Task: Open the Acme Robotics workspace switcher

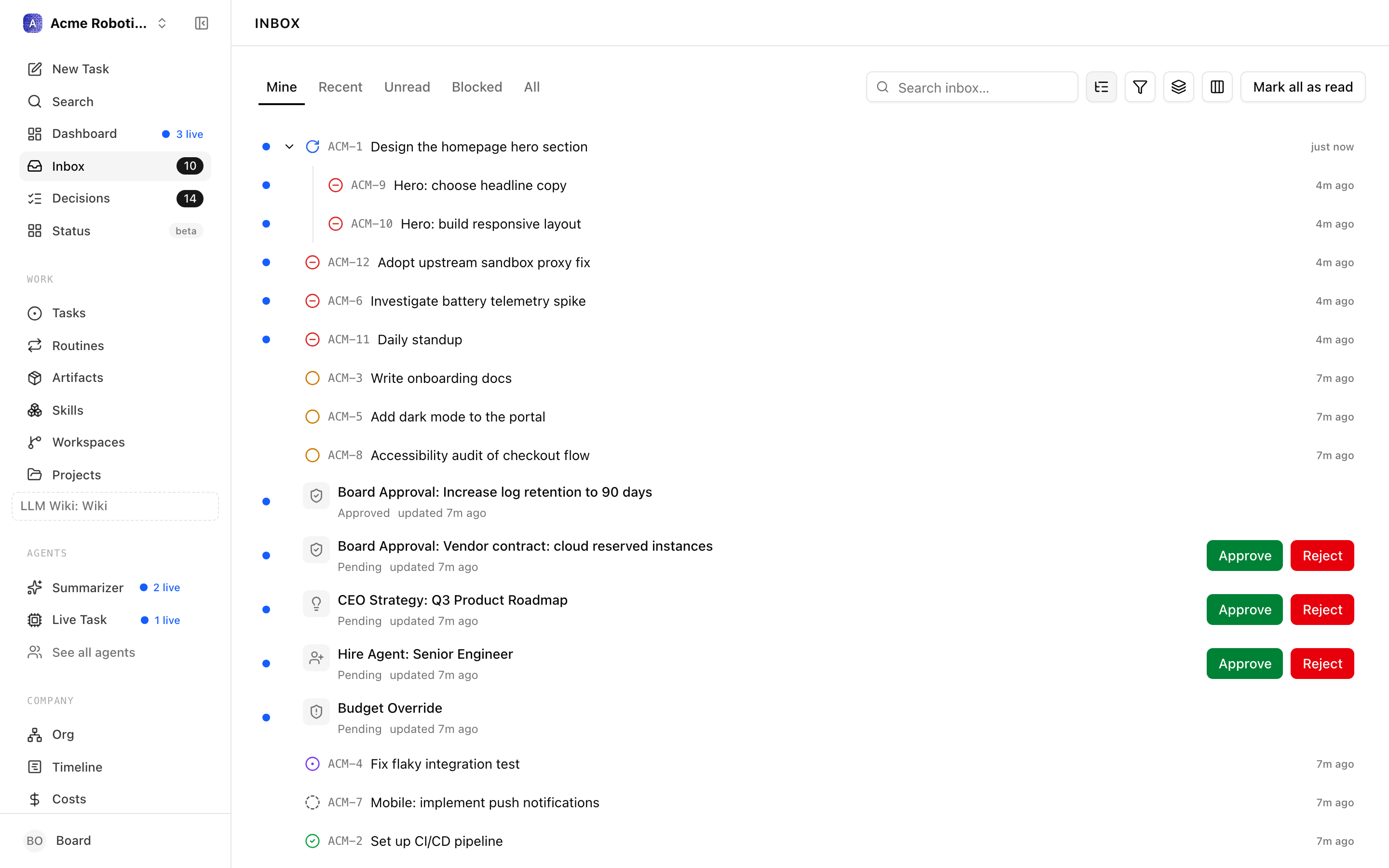Action: pyautogui.click(x=95, y=23)
